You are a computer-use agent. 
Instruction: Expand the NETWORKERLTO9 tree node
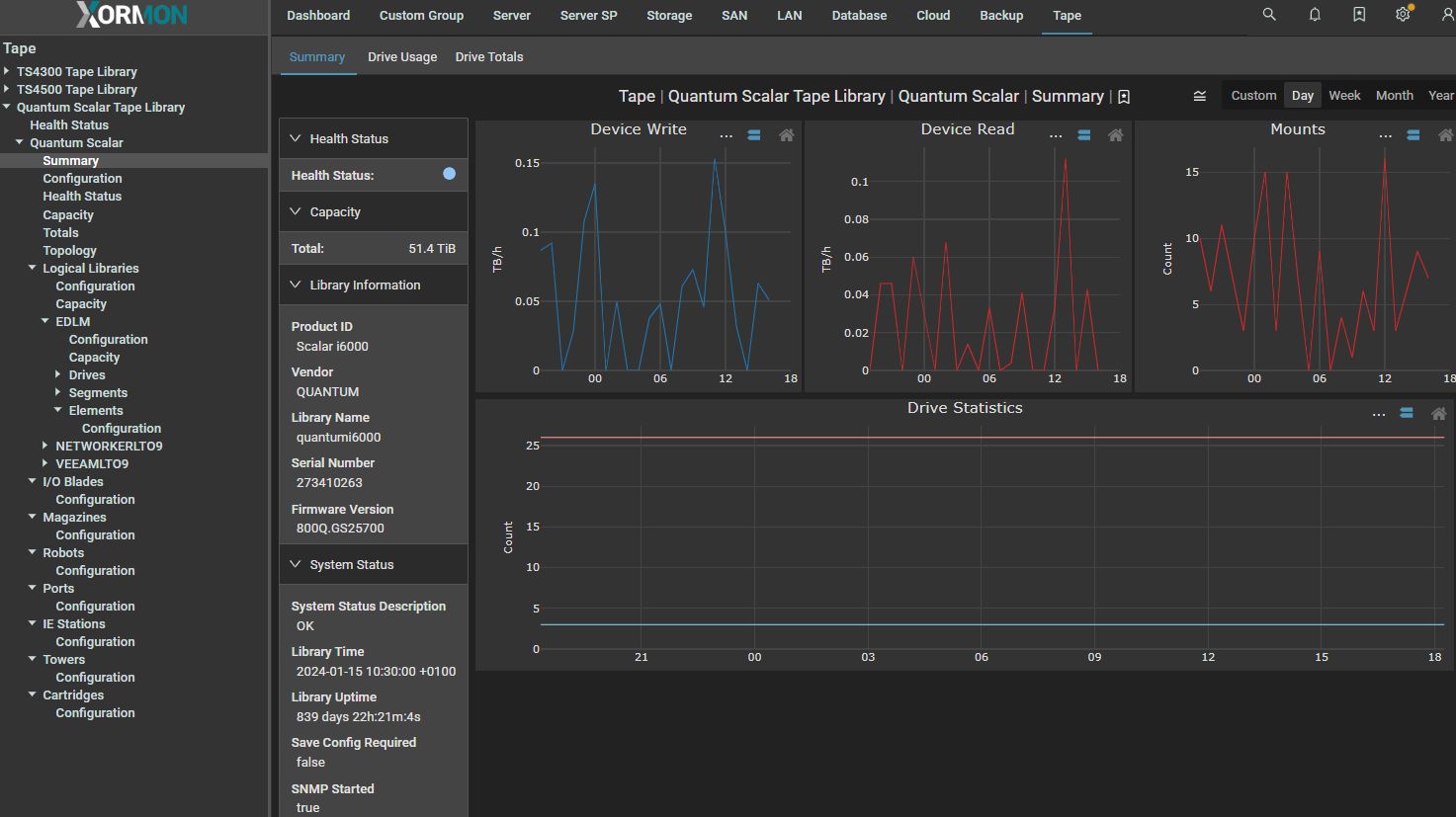click(45, 446)
